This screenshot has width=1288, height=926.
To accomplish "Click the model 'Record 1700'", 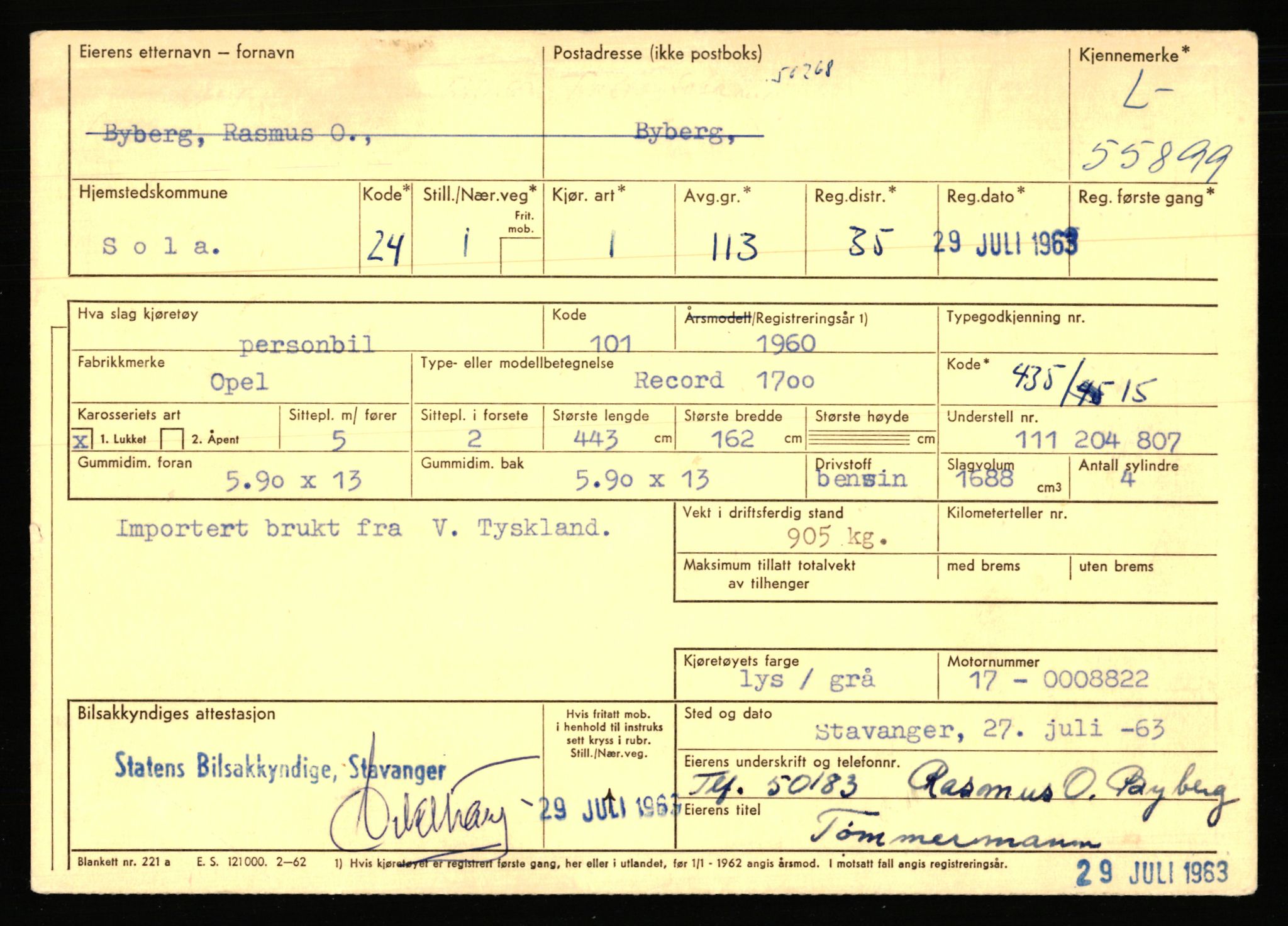I will pyautogui.click(x=724, y=380).
